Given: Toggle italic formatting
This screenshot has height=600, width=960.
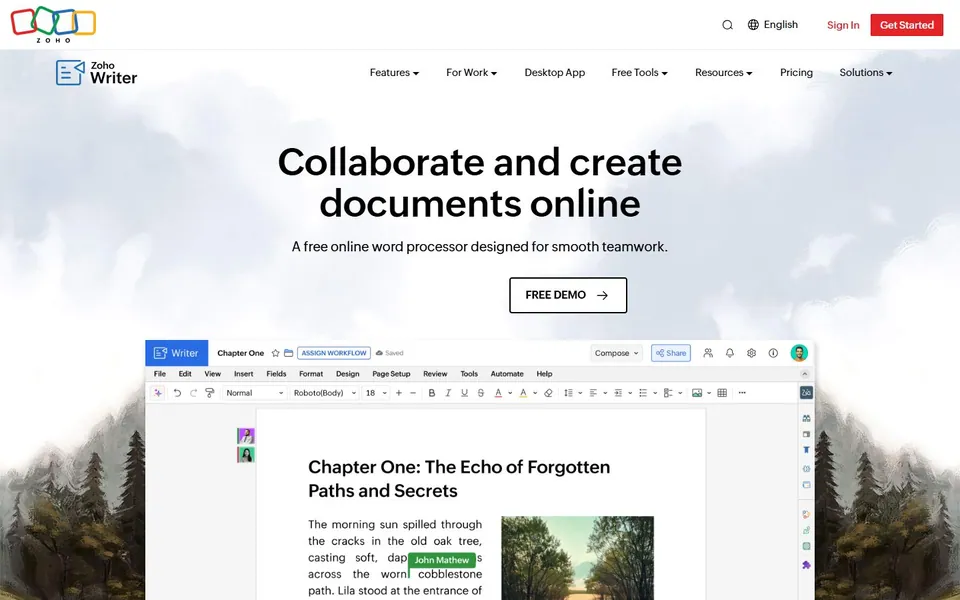Looking at the screenshot, I should click(x=448, y=393).
